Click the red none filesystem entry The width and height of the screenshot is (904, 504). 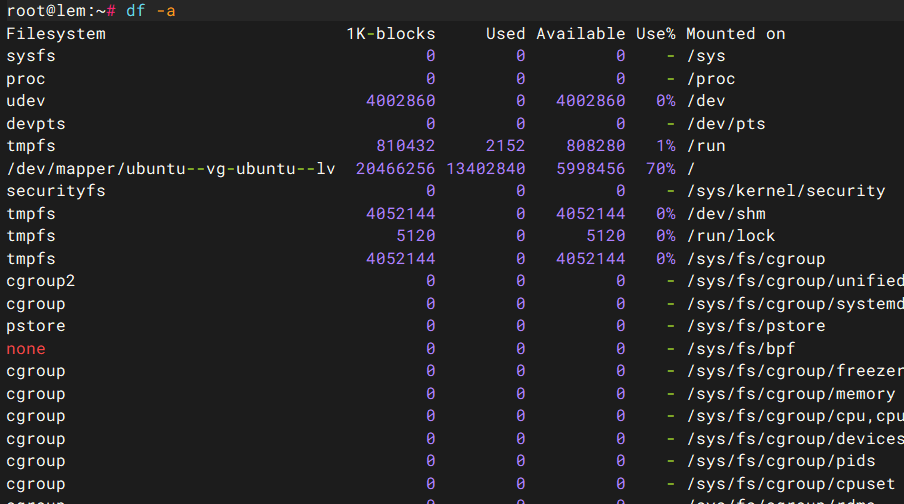click(x=26, y=349)
